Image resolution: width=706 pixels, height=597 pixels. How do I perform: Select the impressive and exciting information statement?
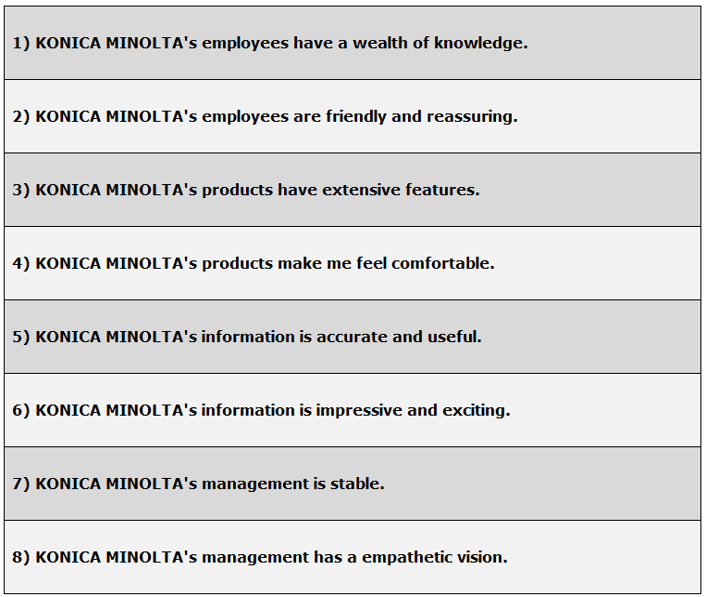coord(261,410)
